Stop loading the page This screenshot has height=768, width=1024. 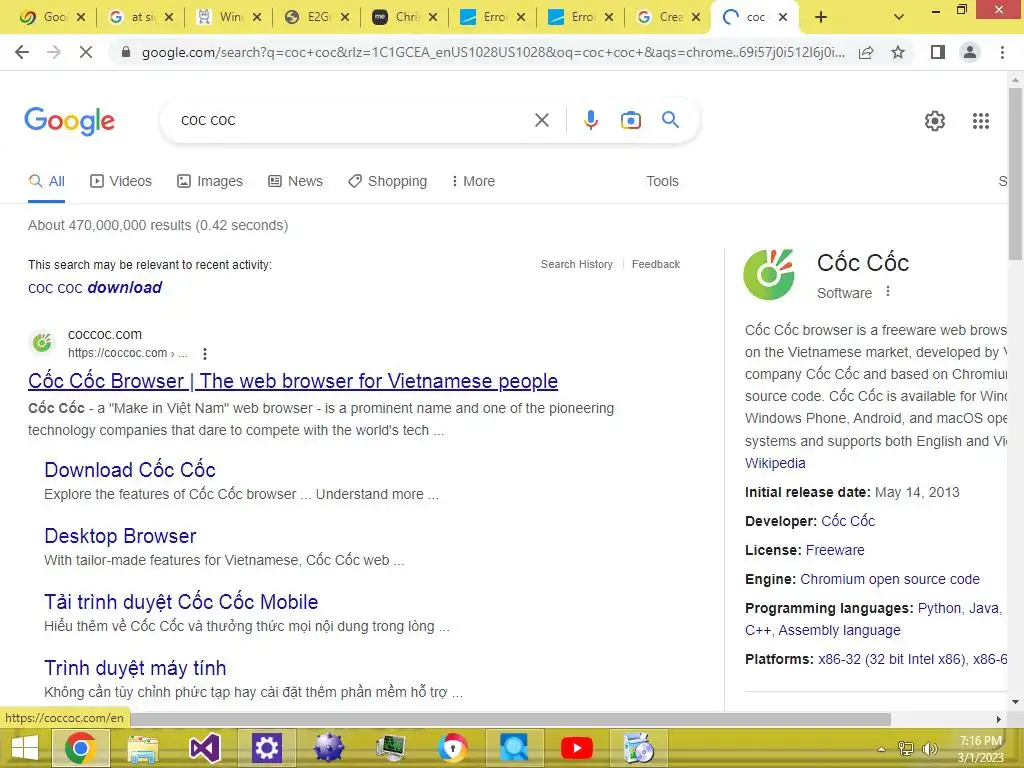coord(86,52)
